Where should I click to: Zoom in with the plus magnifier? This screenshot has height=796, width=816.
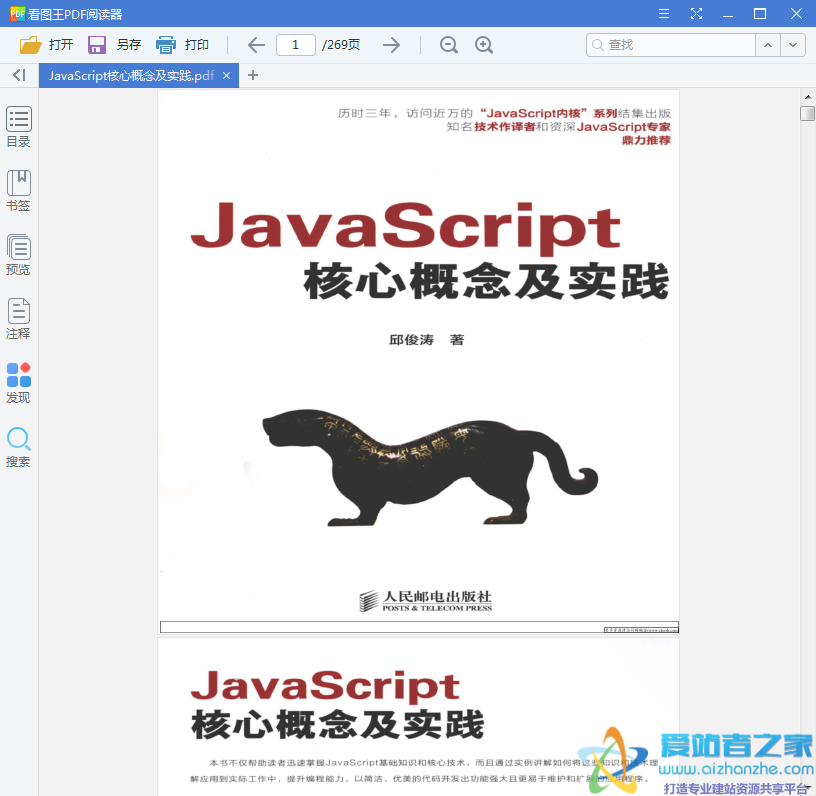(x=484, y=45)
